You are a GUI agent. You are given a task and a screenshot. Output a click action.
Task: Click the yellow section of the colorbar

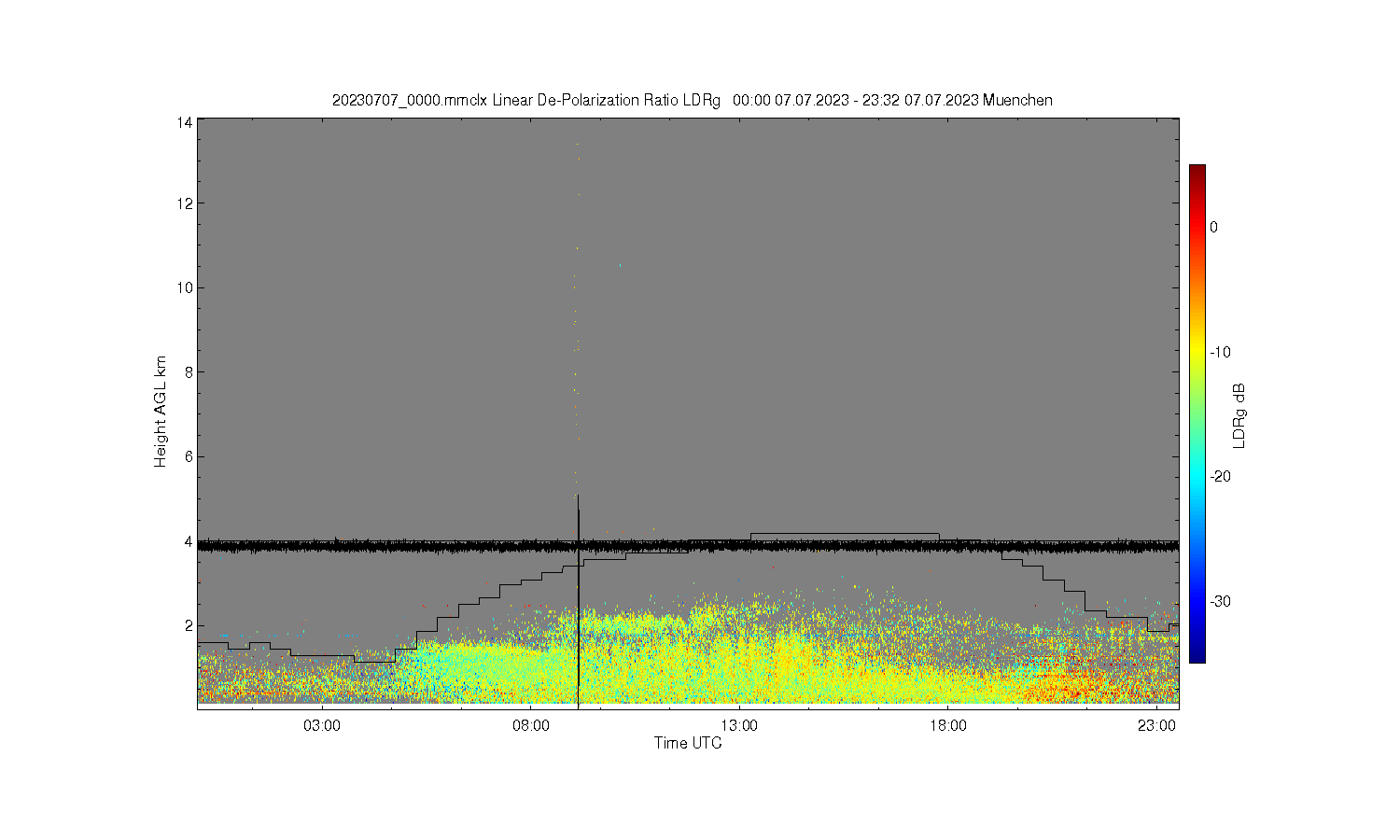1197,352
